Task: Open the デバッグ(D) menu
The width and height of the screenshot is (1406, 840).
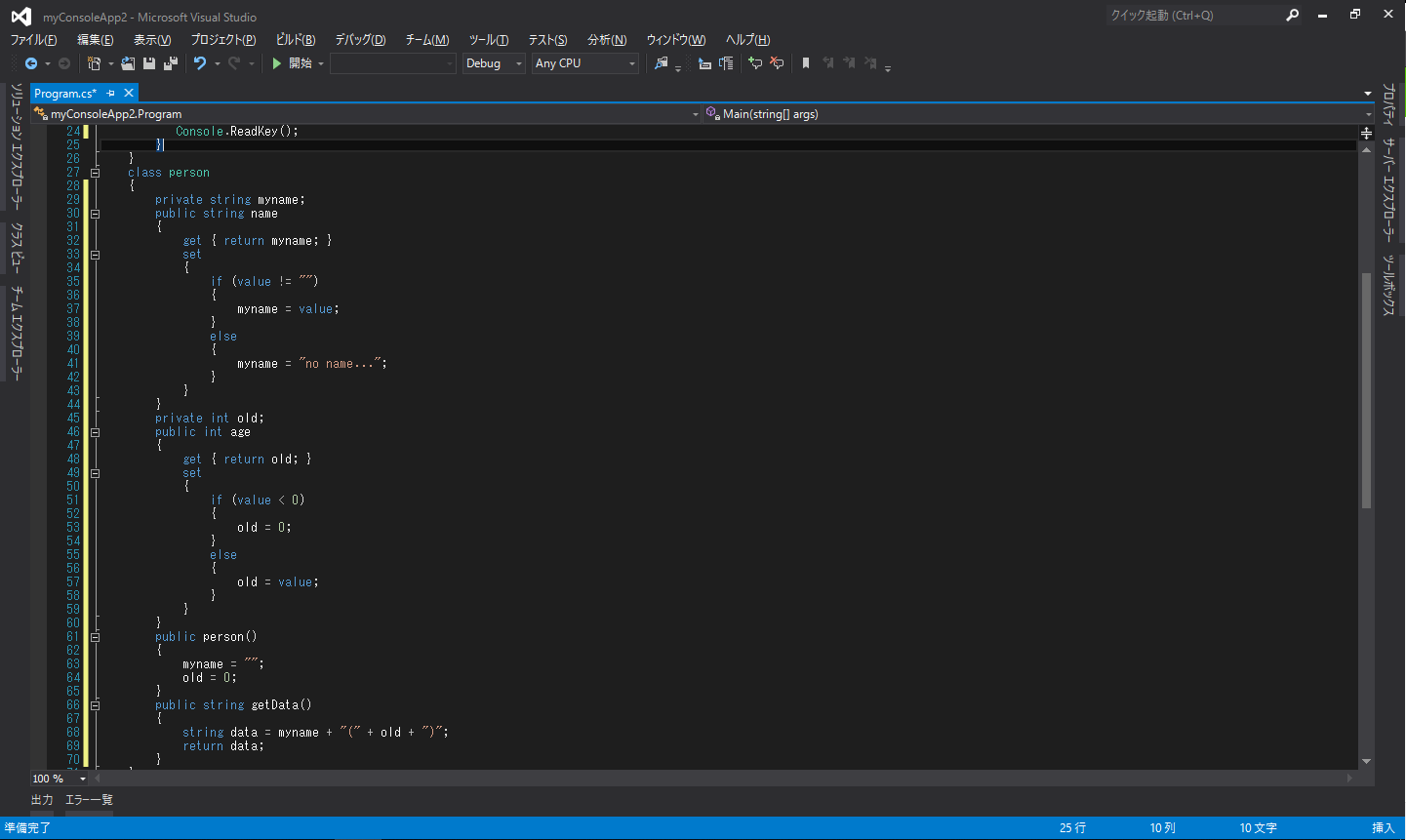Action: (x=360, y=40)
